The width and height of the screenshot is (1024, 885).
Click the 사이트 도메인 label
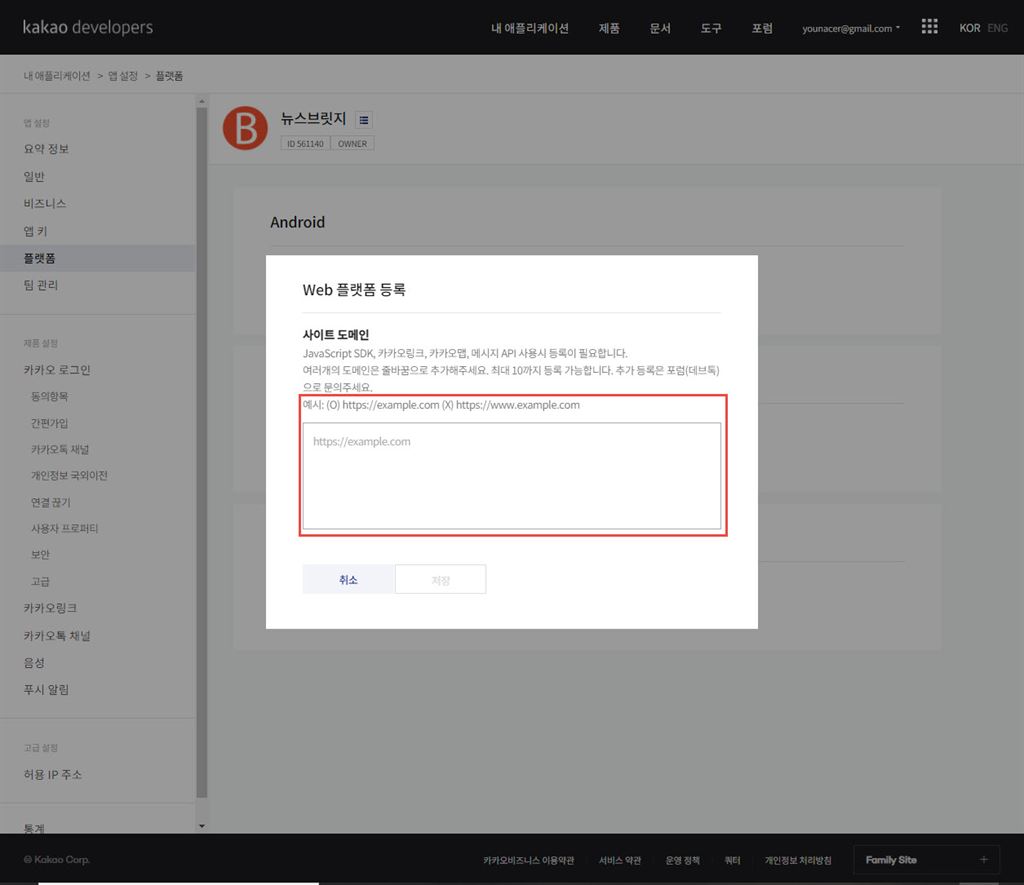click(x=336, y=334)
